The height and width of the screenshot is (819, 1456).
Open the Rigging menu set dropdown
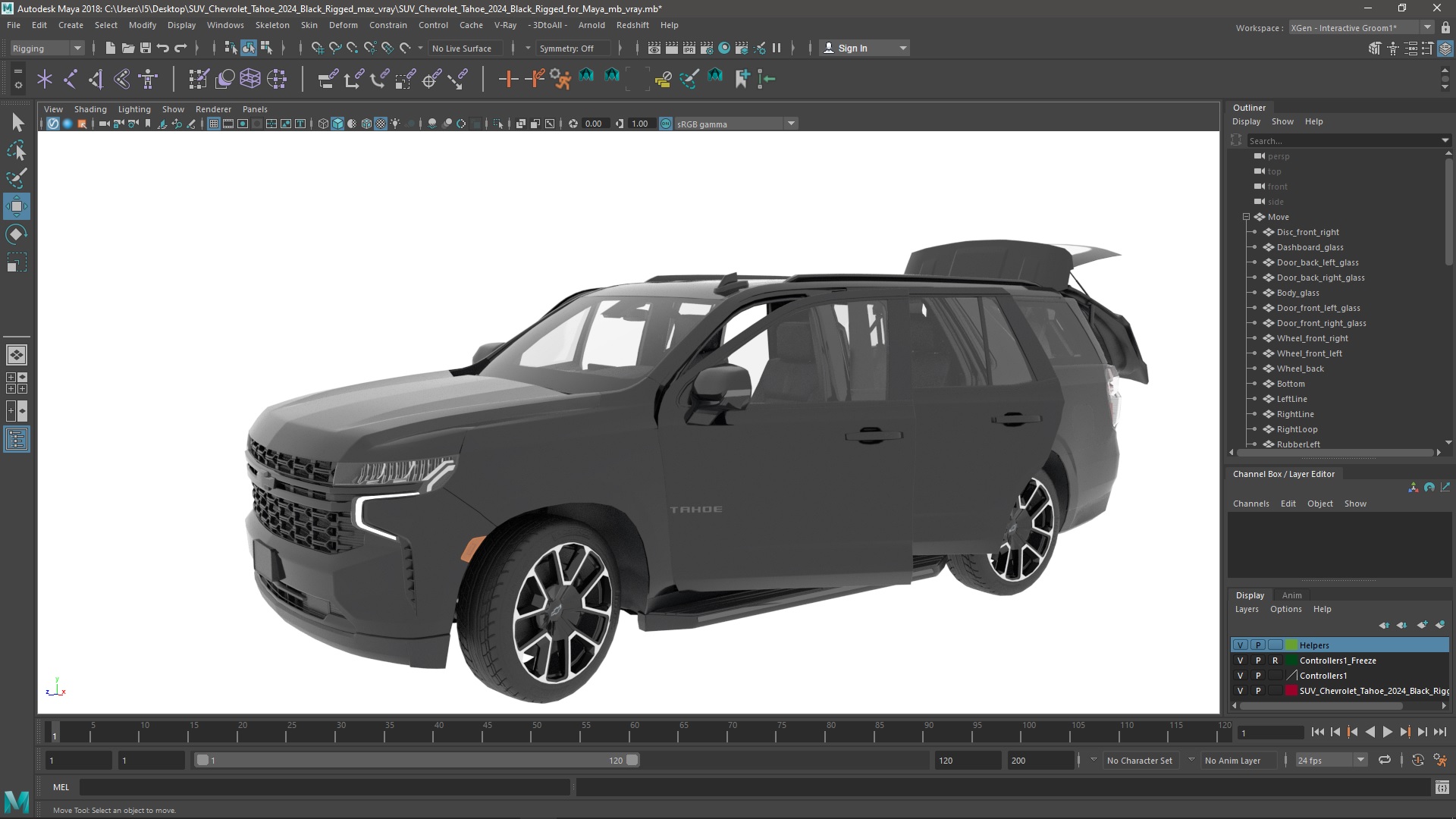[46, 48]
